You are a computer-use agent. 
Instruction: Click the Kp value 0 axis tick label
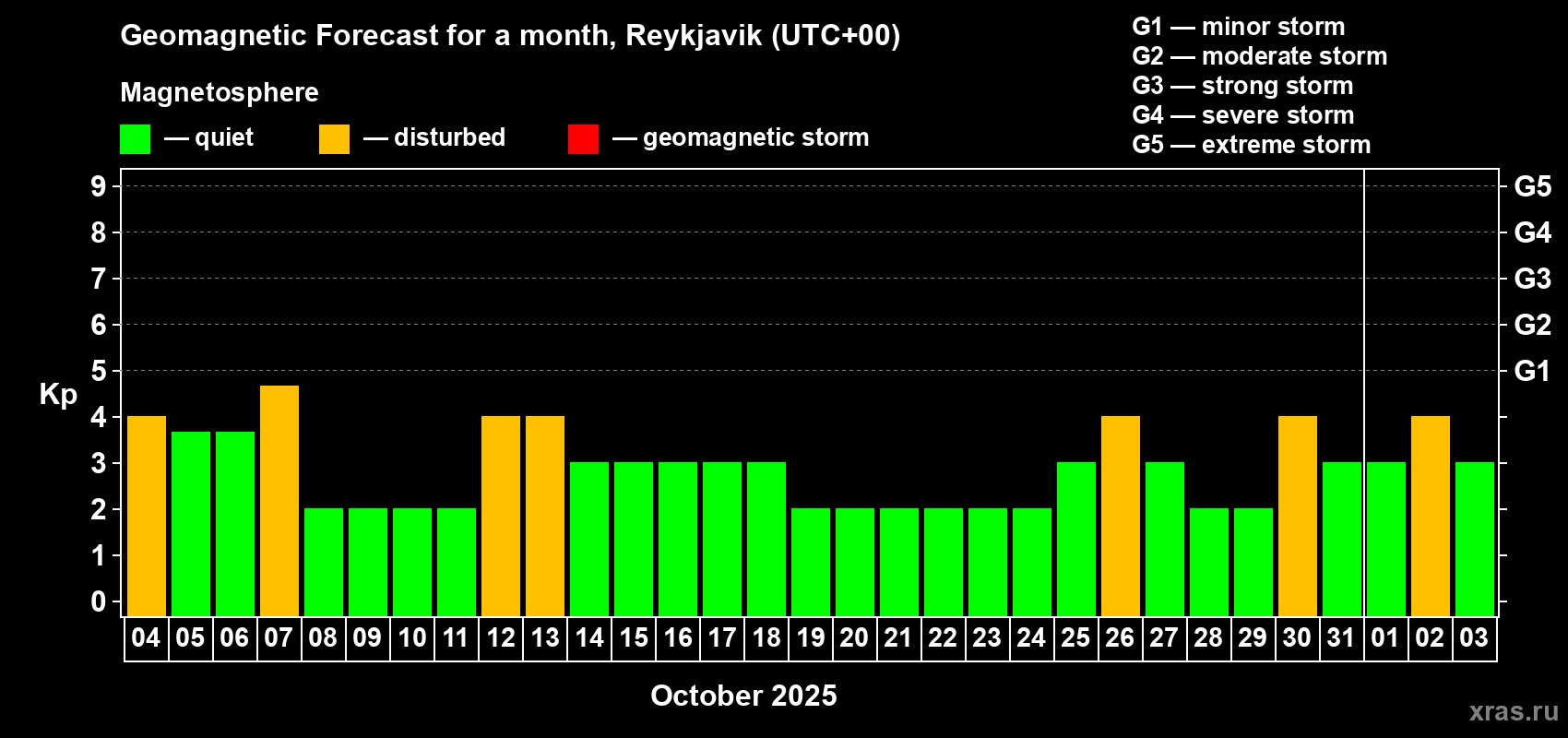click(99, 601)
